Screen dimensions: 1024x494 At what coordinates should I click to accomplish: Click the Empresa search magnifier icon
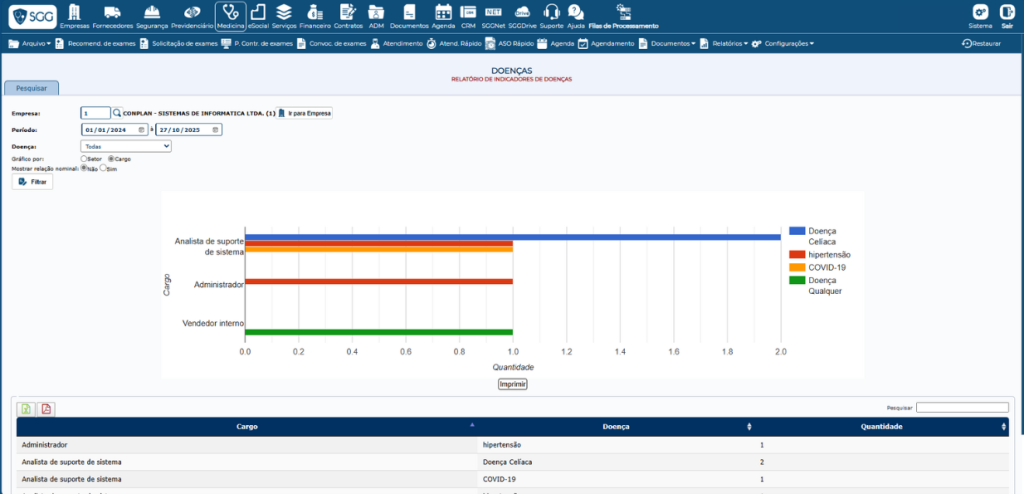[116, 113]
